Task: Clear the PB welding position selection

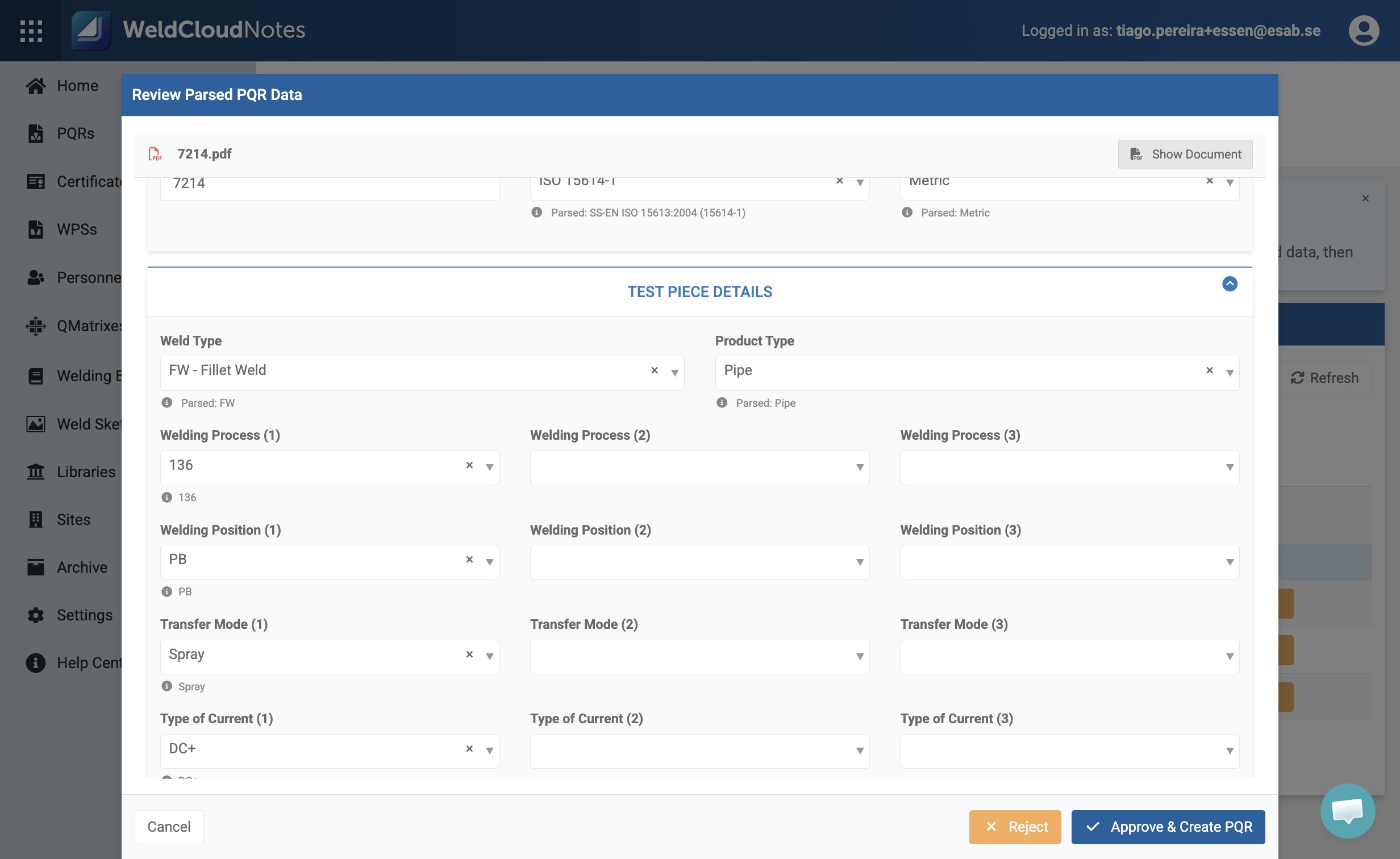Action: tap(469, 560)
